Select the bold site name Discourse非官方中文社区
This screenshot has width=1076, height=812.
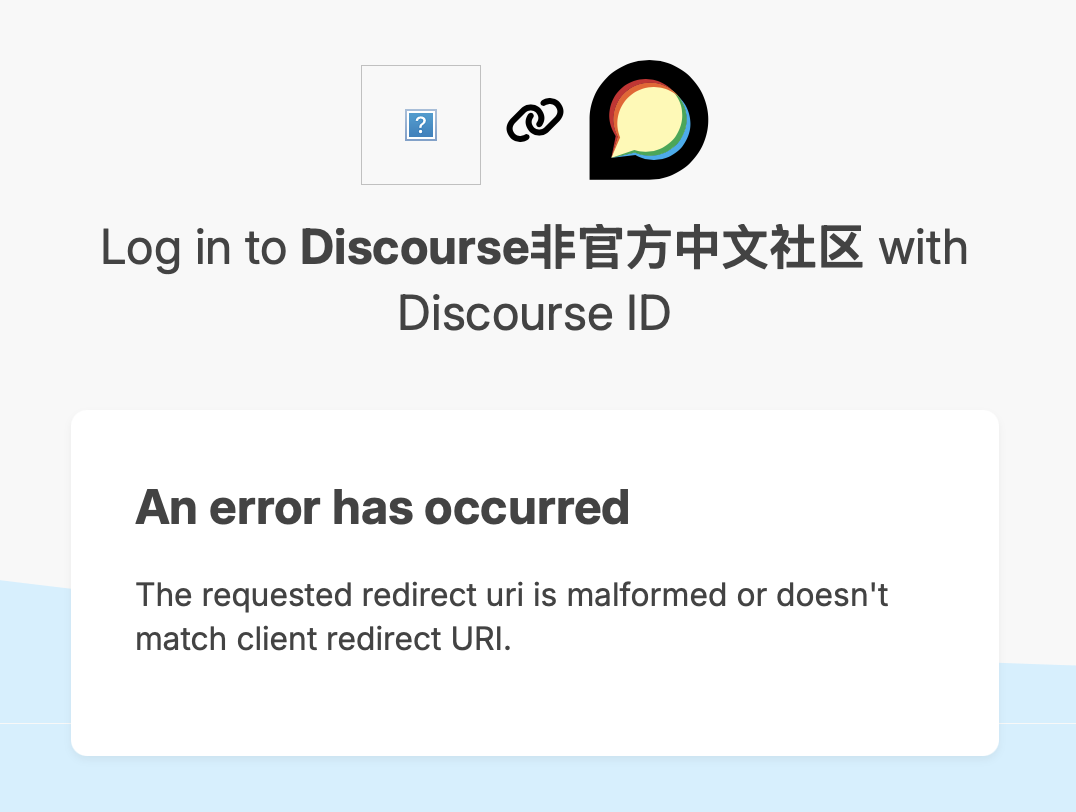click(581, 248)
